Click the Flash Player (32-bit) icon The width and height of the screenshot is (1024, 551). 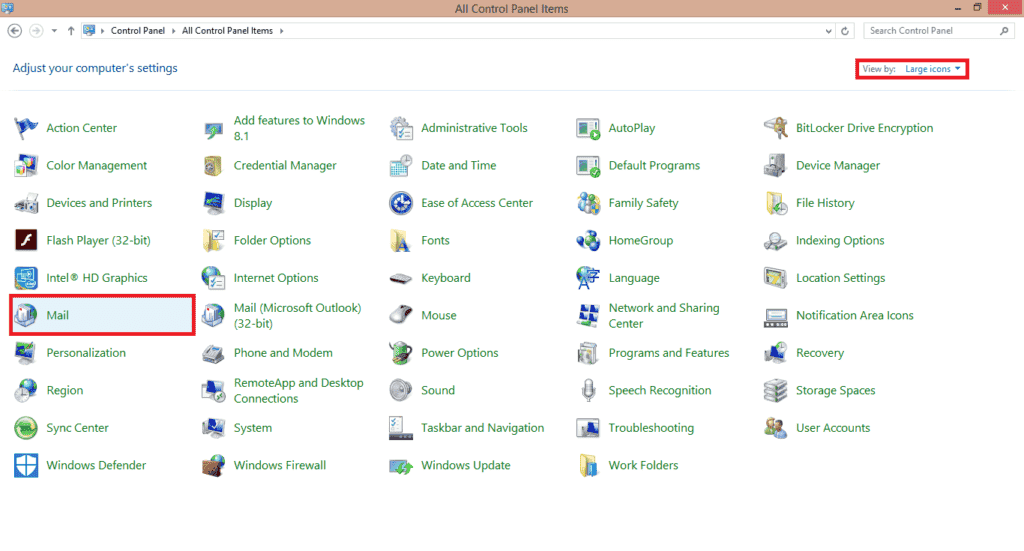(27, 241)
